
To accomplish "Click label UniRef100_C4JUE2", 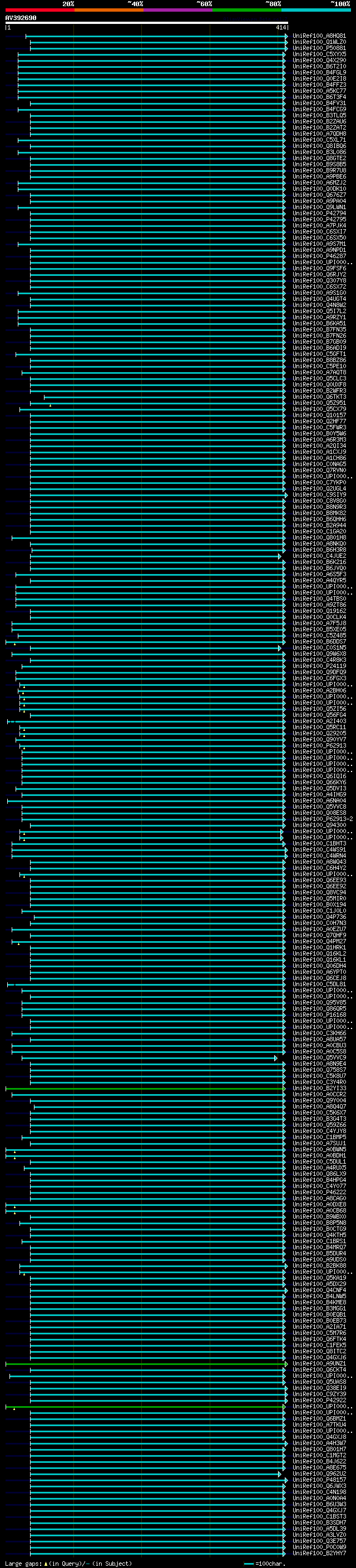I will tap(319, 556).
